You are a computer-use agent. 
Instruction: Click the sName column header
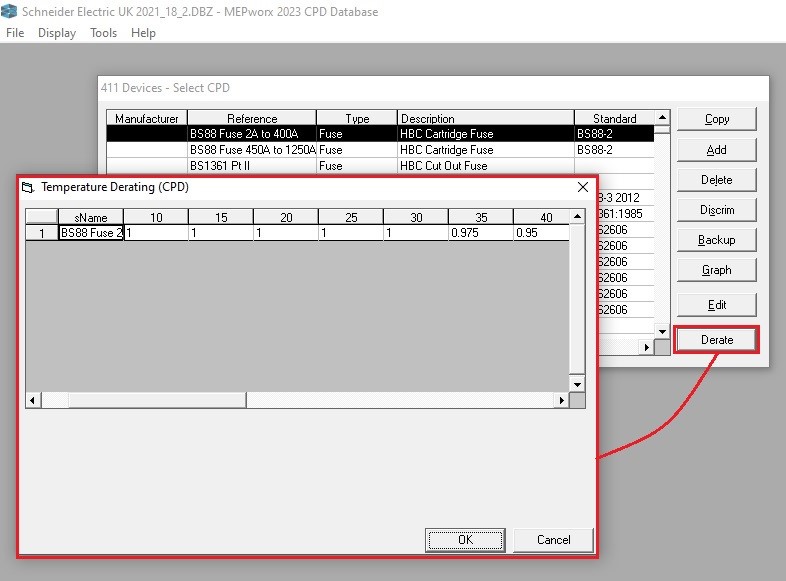pos(91,218)
